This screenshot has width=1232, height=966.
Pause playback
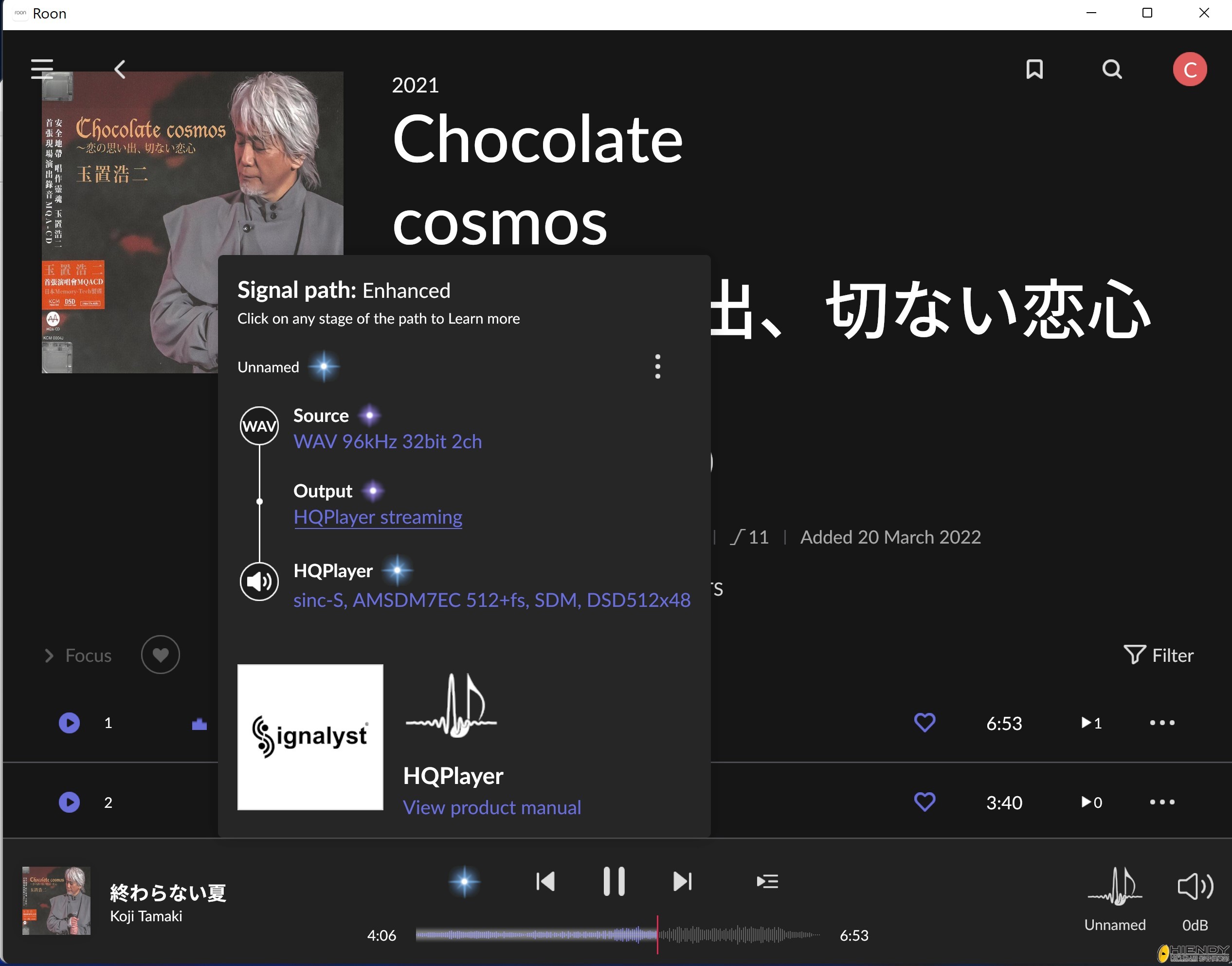614,881
